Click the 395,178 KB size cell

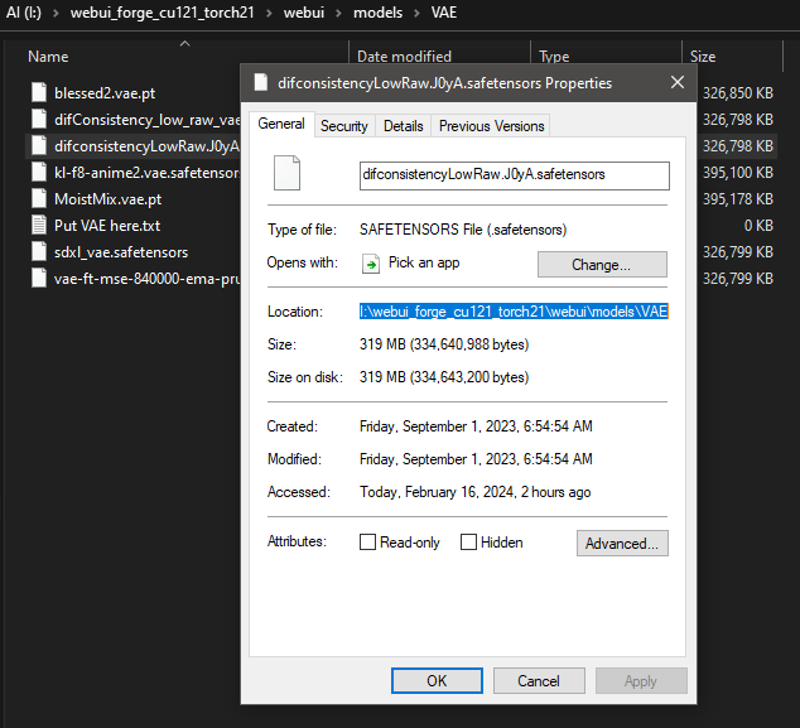[x=738, y=199]
